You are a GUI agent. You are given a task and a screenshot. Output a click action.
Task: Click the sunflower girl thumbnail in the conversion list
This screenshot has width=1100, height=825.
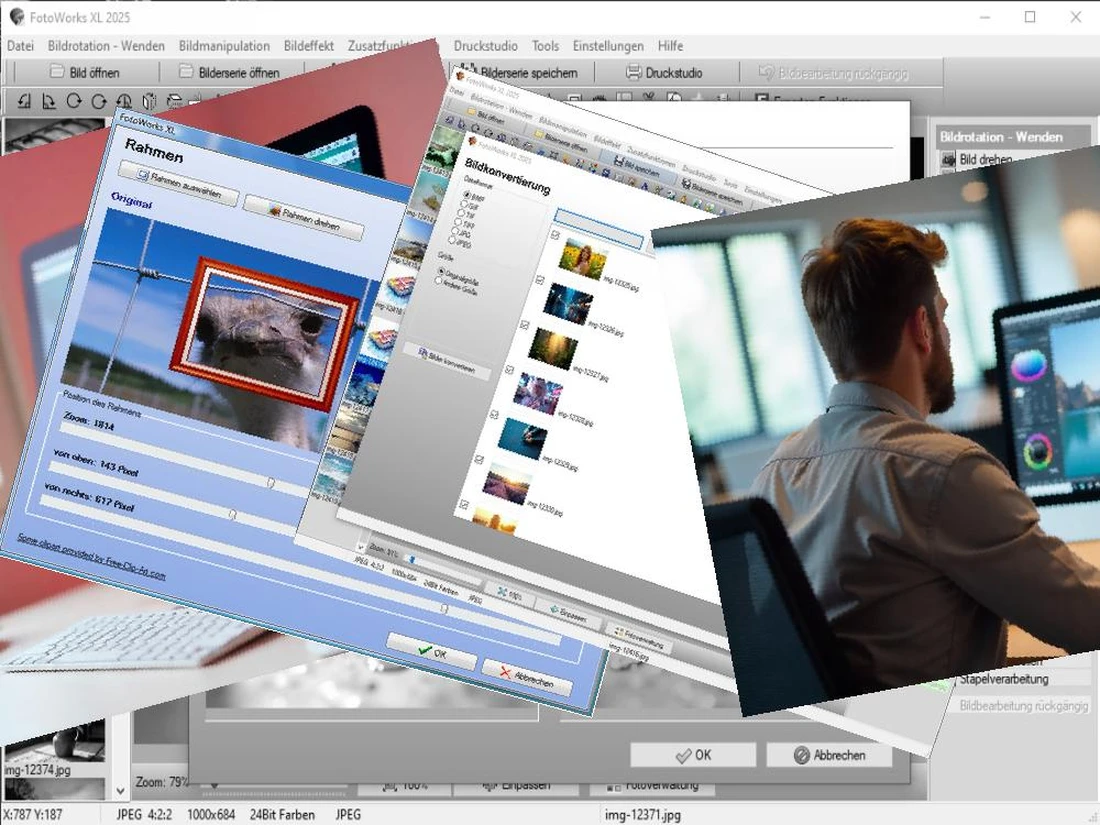pyautogui.click(x=584, y=260)
